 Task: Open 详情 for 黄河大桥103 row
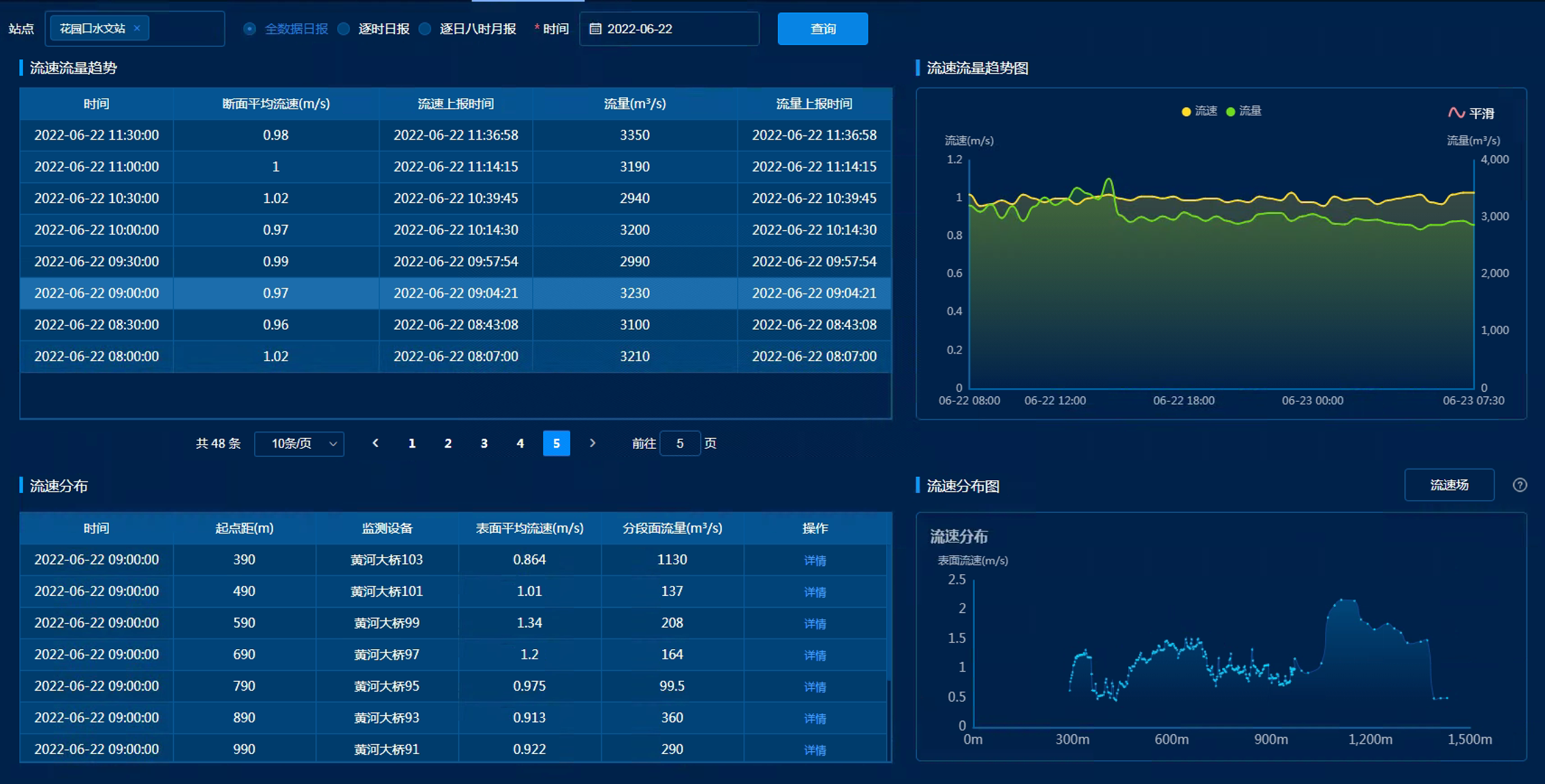click(x=815, y=560)
